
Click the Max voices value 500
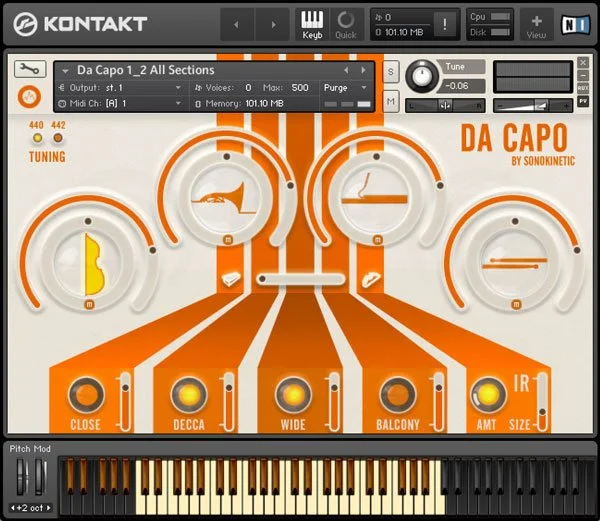[300, 88]
